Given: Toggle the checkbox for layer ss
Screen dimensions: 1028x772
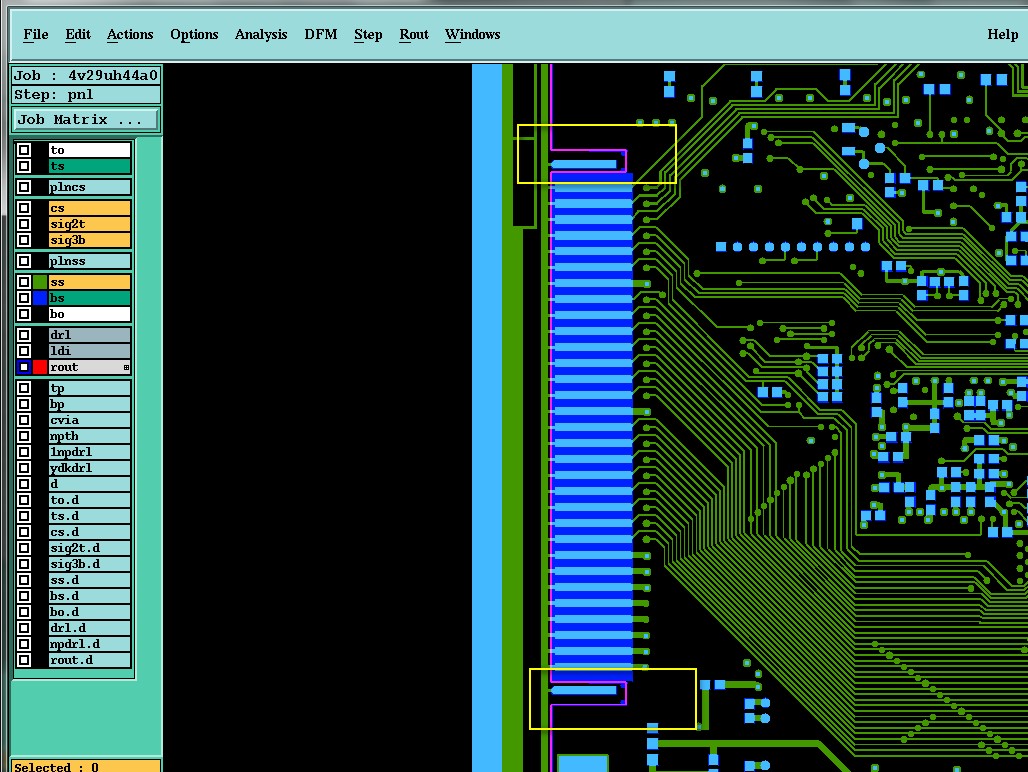Looking at the screenshot, I should pos(24,282).
